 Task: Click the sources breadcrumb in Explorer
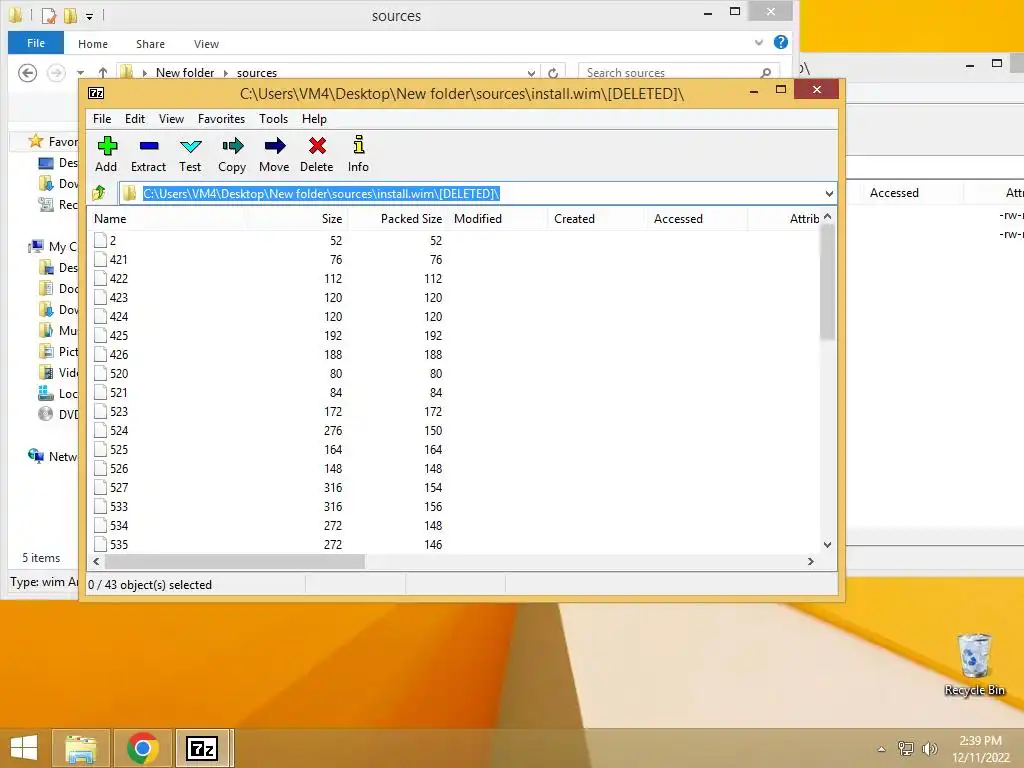pos(257,72)
